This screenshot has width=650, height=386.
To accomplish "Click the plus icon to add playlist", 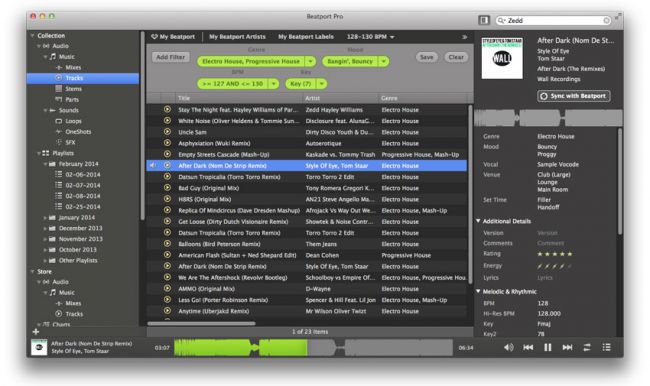I will tap(36, 332).
